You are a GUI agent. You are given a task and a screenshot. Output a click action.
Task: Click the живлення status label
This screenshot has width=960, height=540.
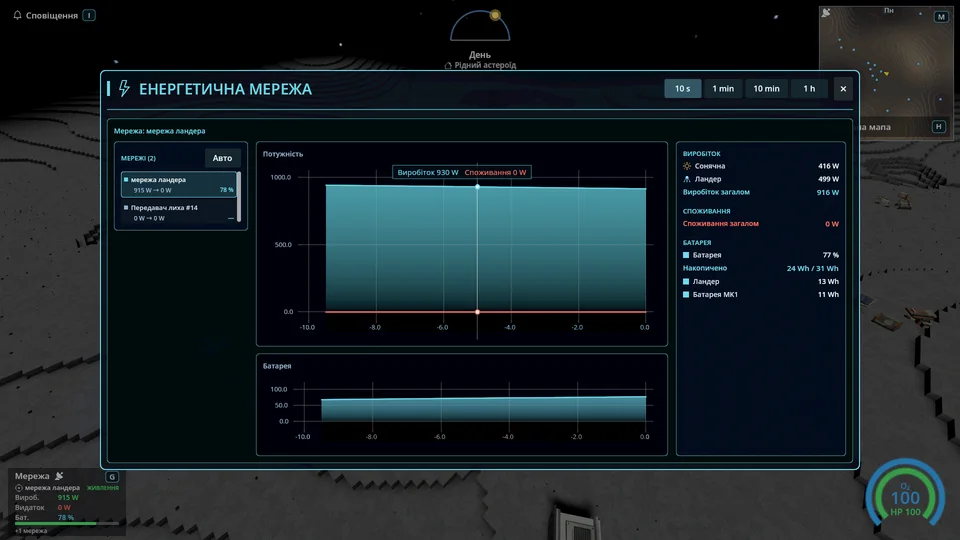tap(103, 488)
